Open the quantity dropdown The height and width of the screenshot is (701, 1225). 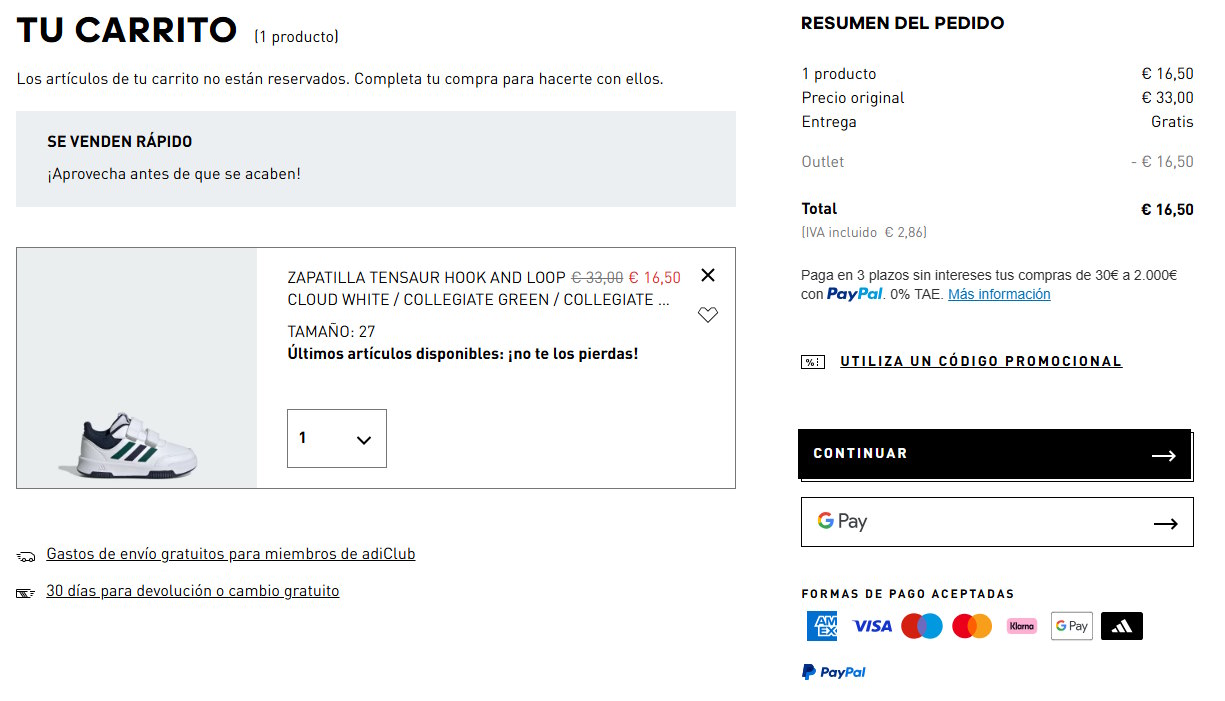click(337, 438)
